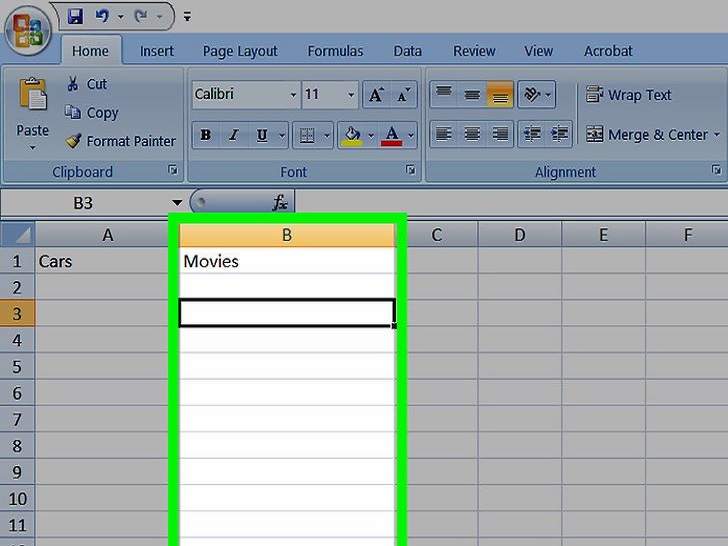Select the Format Painter brush

pos(73,141)
